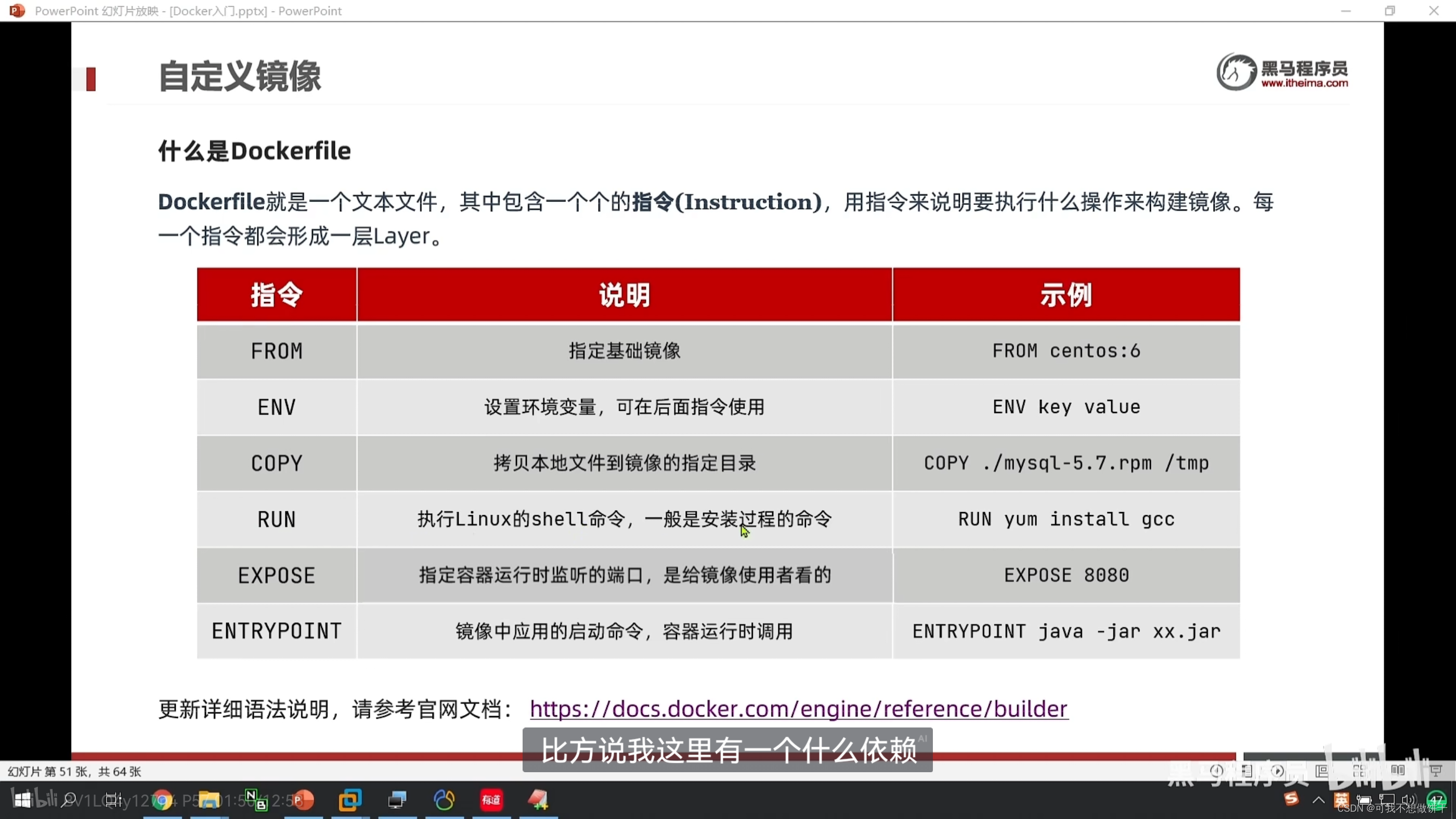The height and width of the screenshot is (819, 1456).
Task: Click the subtitle caption 比方说我这里有一个什么依赖
Action: pos(728,750)
